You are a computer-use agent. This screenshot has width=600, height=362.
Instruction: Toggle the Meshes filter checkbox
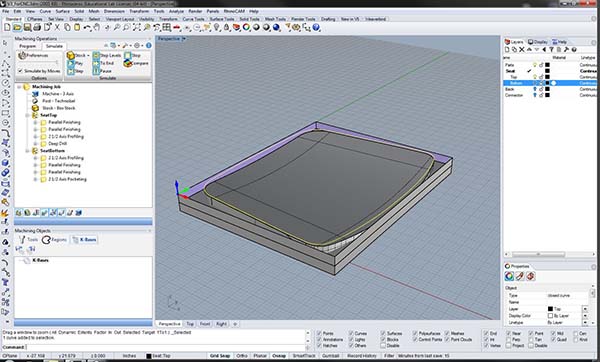[x=447, y=333]
